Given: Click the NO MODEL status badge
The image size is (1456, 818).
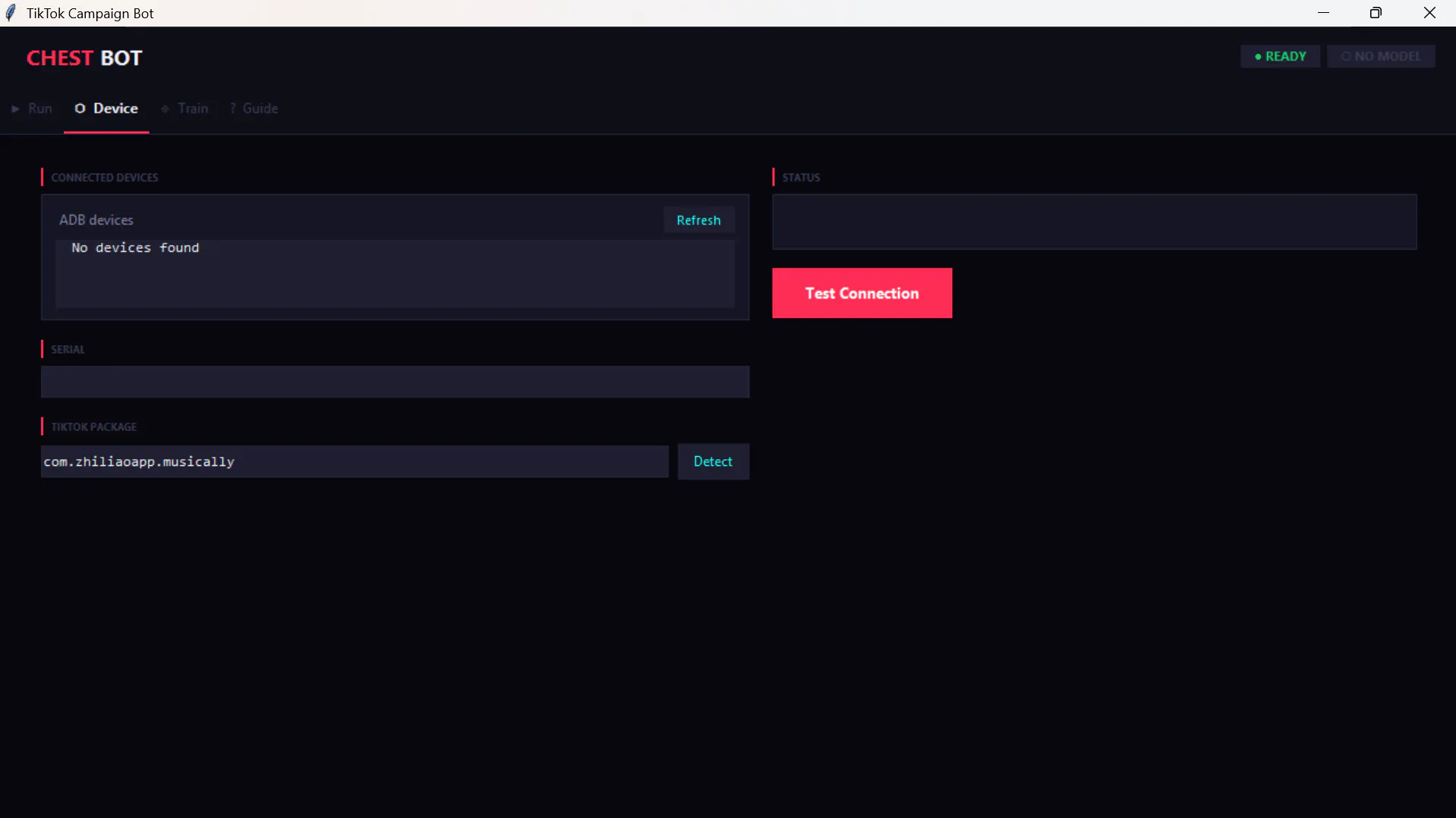Looking at the screenshot, I should coord(1381,56).
